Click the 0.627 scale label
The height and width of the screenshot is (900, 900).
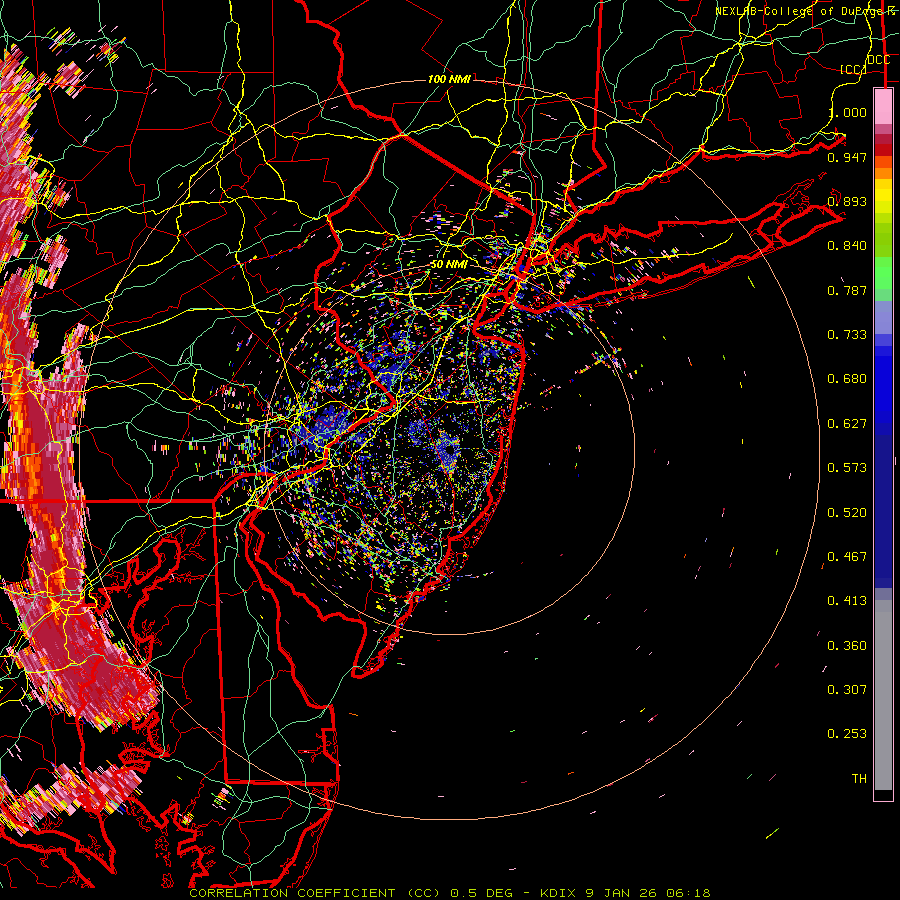coord(847,424)
